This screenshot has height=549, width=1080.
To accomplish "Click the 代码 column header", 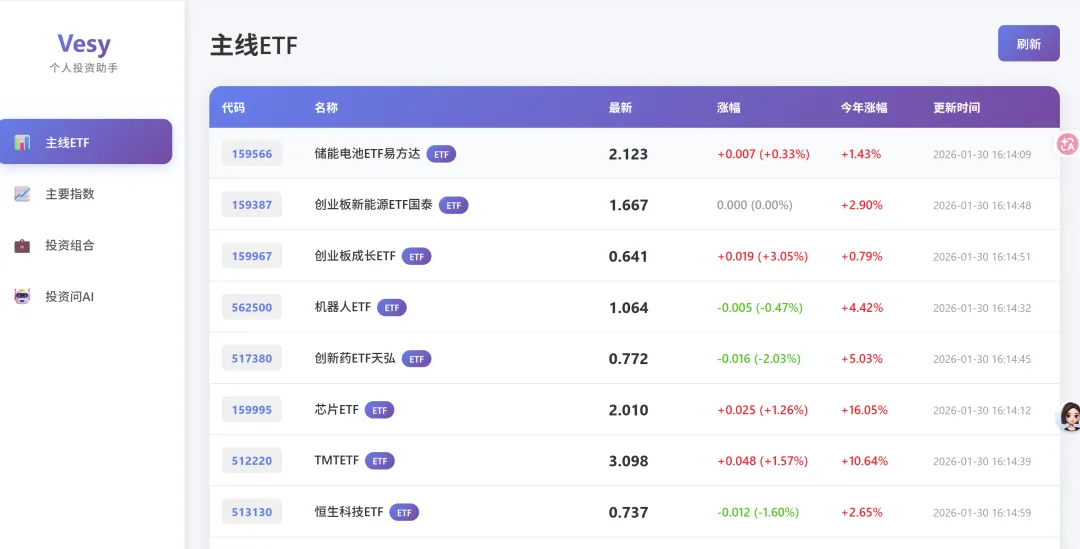I will pos(233,107).
